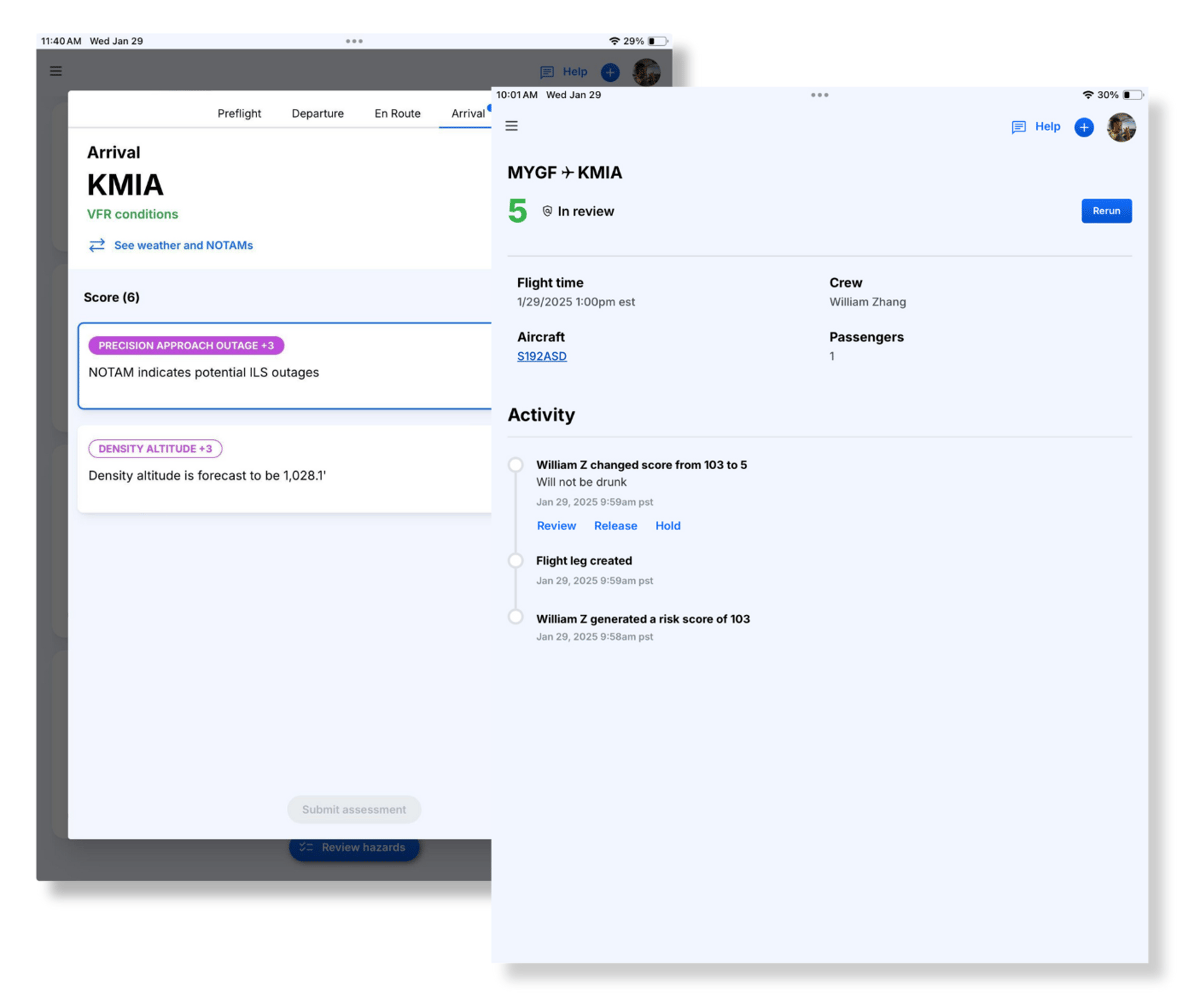Switch to the En Route tab
This screenshot has width=1200, height=1003.
tap(396, 113)
